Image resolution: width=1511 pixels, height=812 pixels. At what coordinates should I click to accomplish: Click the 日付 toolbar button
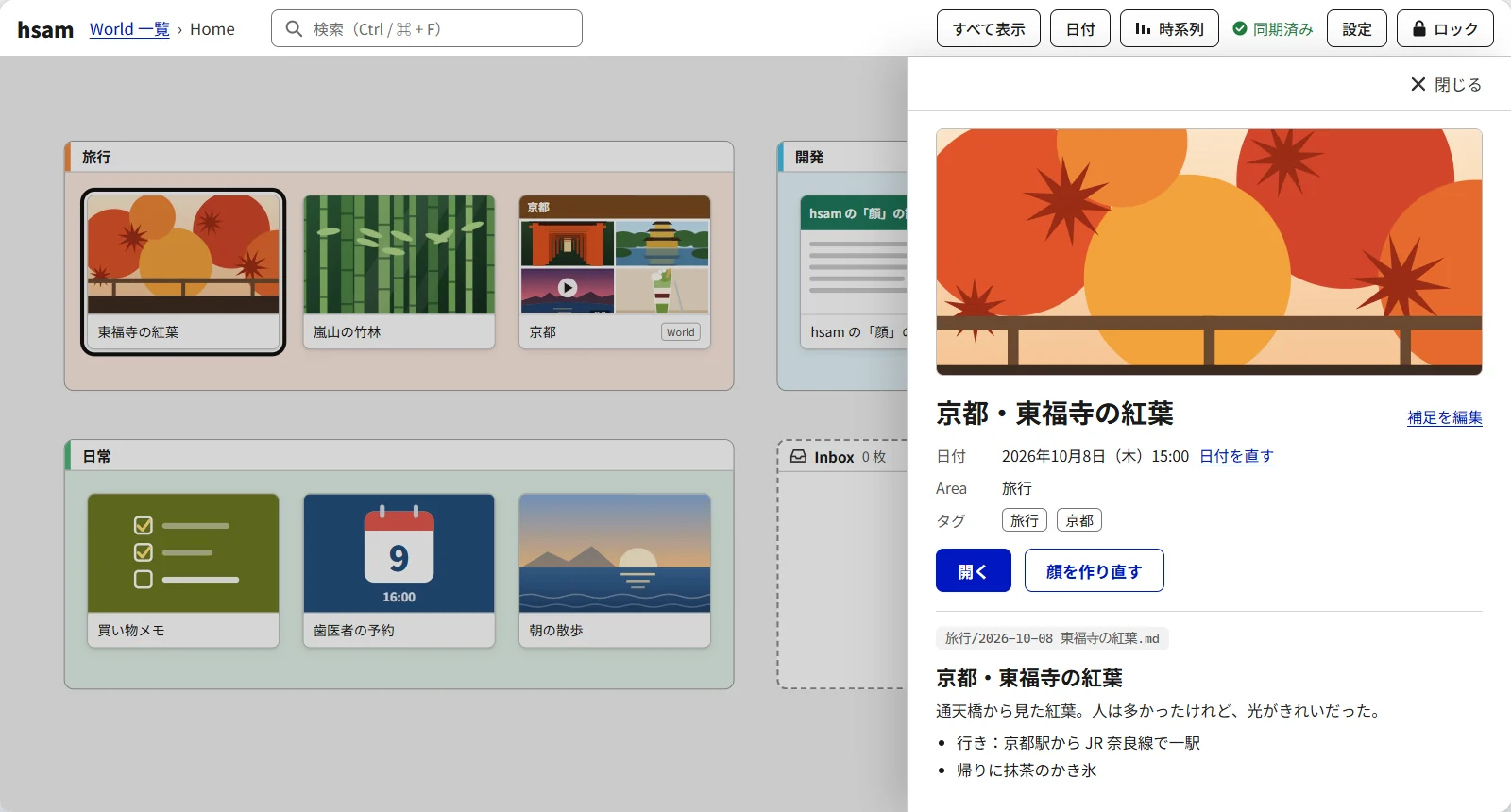point(1080,29)
